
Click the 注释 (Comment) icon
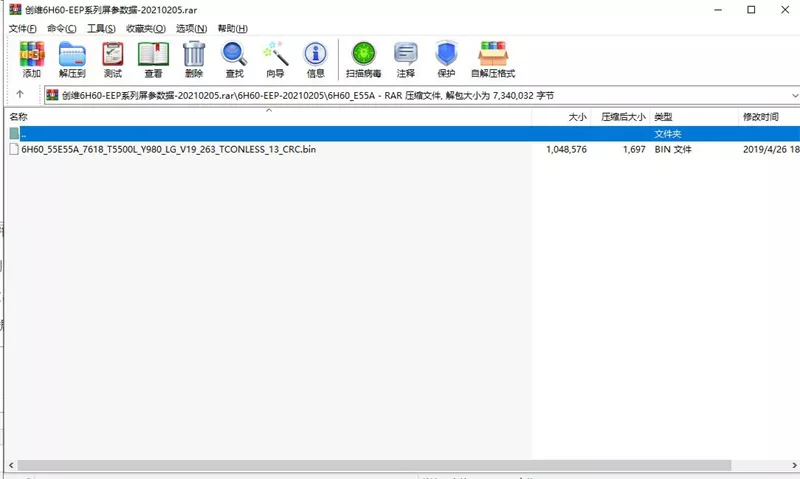coord(406,54)
